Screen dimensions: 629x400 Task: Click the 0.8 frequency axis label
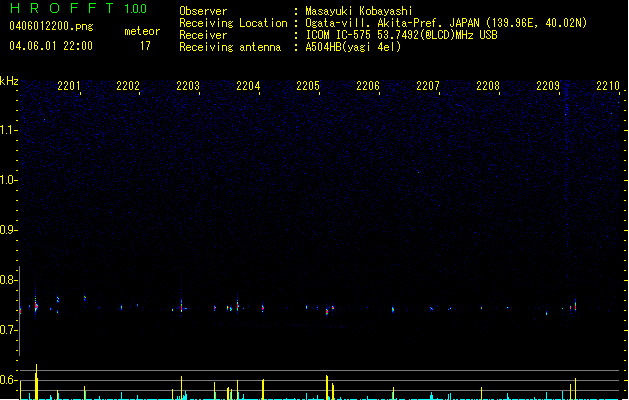point(8,280)
